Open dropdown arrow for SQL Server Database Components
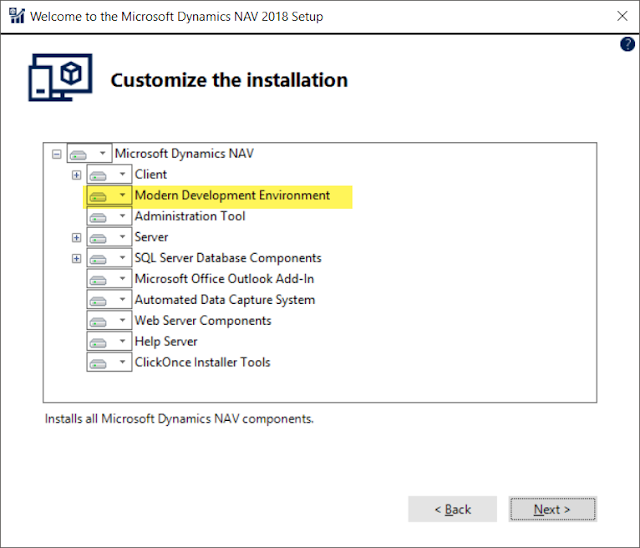The width and height of the screenshot is (640, 548). (x=122, y=257)
